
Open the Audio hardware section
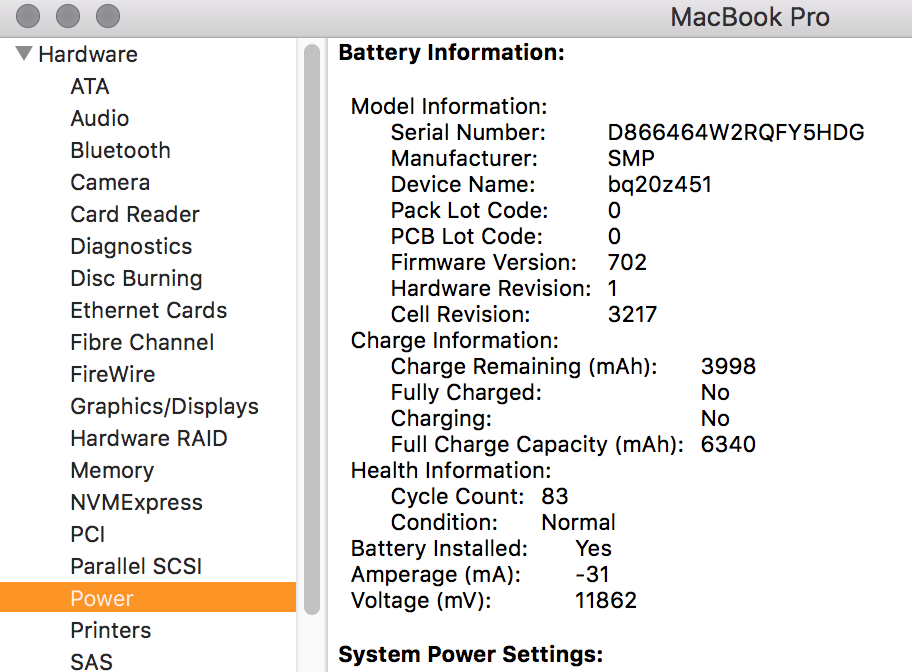pyautogui.click(x=99, y=119)
